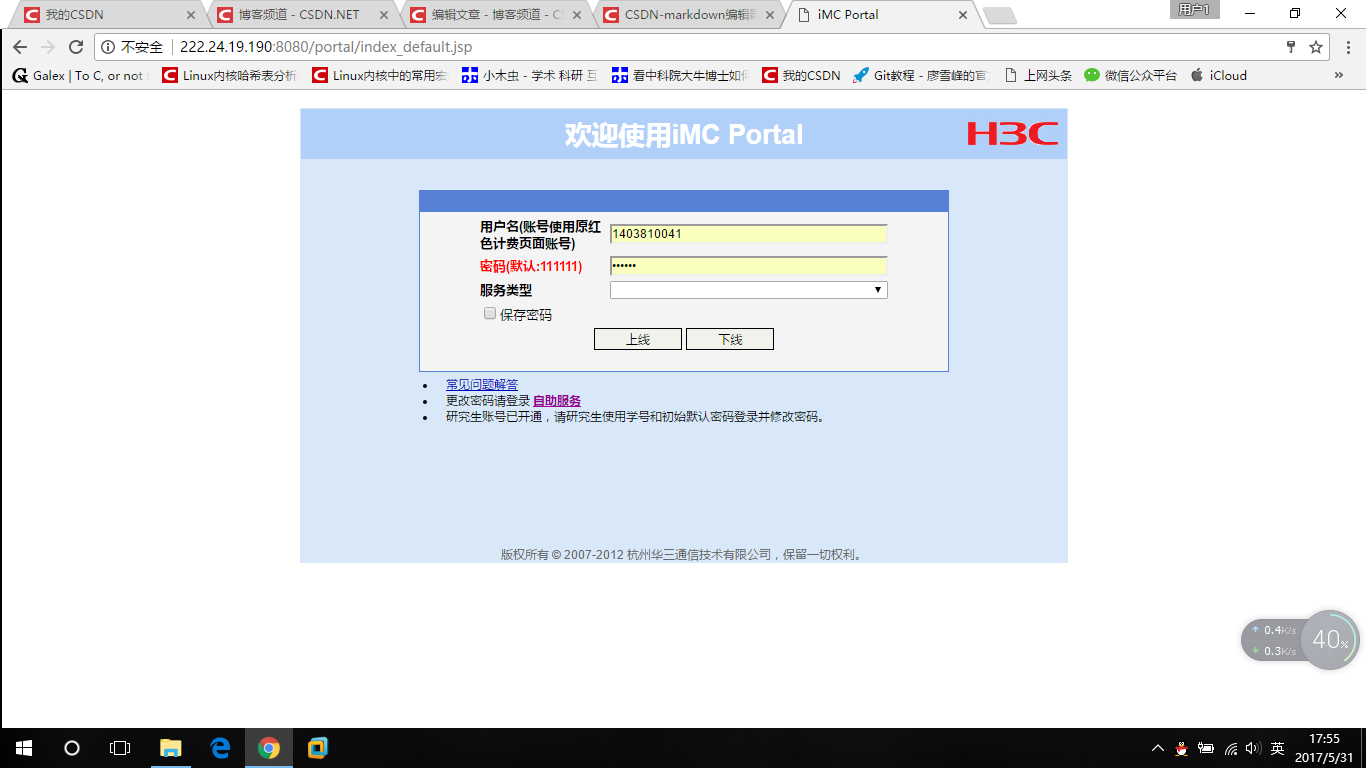Click the saved-password key icon in address bar
The image size is (1366, 768).
pyautogui.click(x=1291, y=47)
